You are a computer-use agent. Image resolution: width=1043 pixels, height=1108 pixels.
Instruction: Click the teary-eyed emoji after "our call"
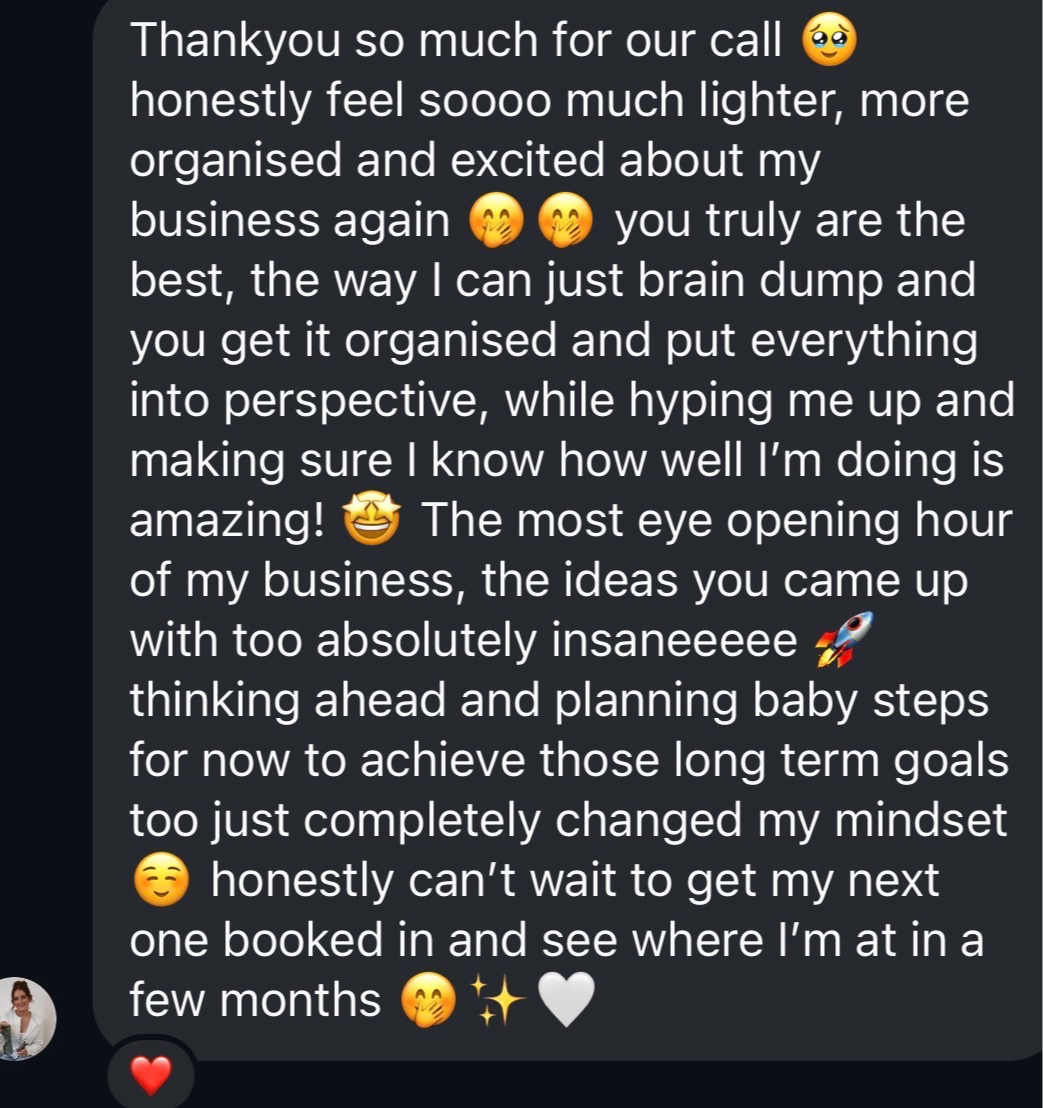(829, 43)
